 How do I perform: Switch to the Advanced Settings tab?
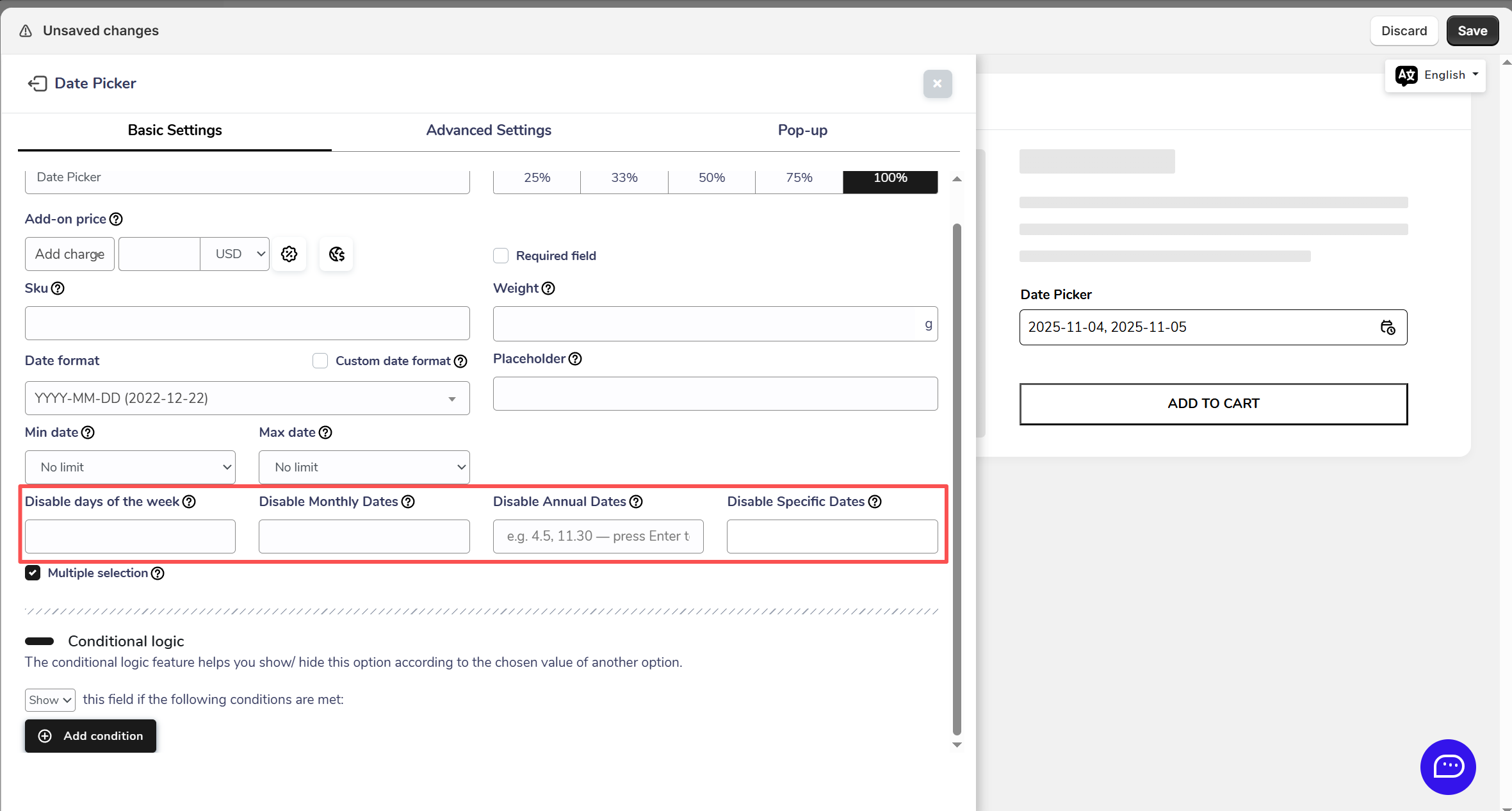coord(489,130)
